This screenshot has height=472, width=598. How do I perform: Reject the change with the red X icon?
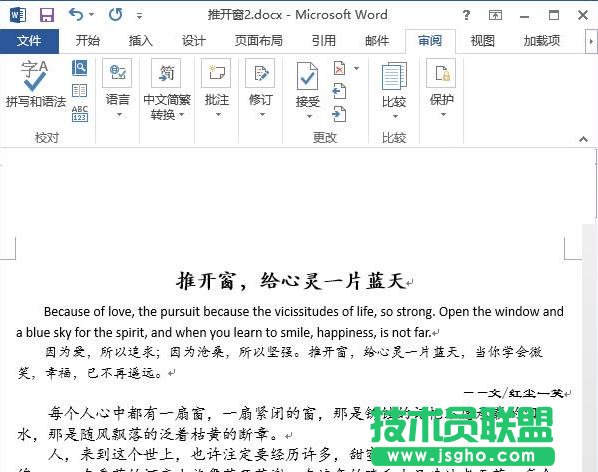point(339,68)
